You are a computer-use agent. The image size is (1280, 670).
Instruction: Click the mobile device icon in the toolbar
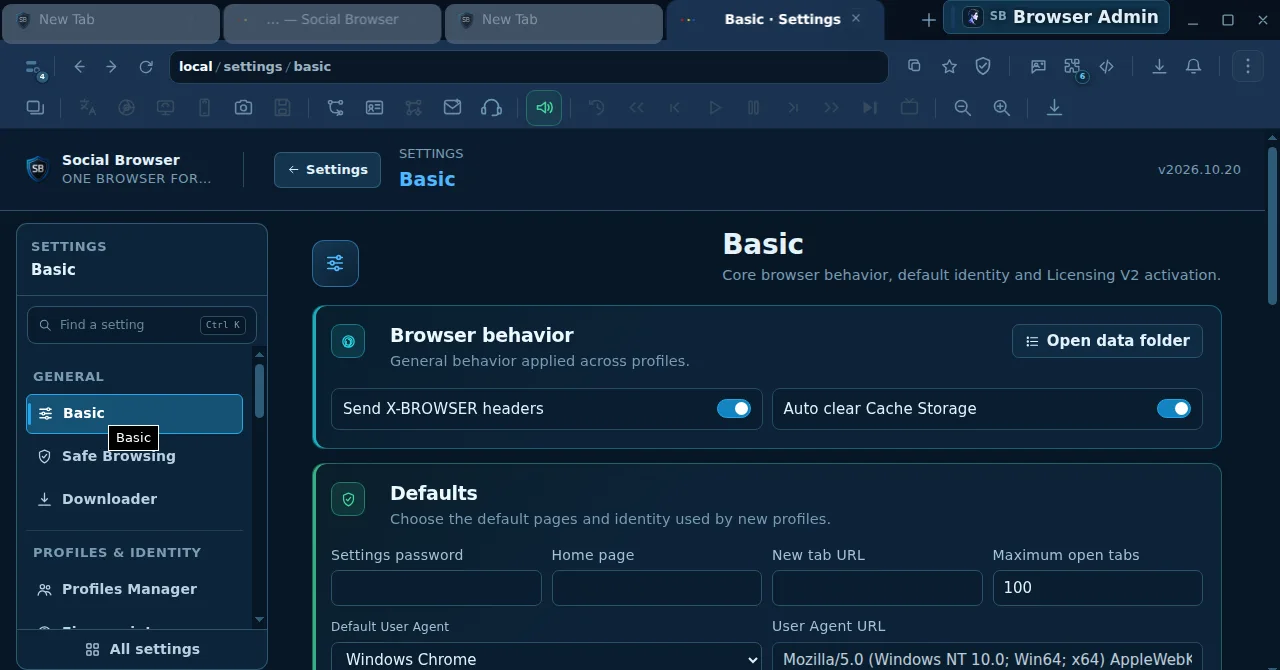point(204,108)
